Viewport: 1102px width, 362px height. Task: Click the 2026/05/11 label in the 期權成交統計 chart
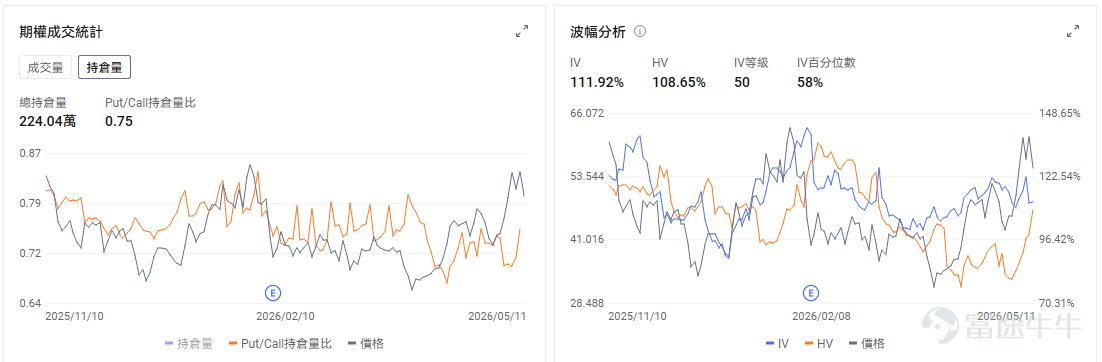[498, 316]
